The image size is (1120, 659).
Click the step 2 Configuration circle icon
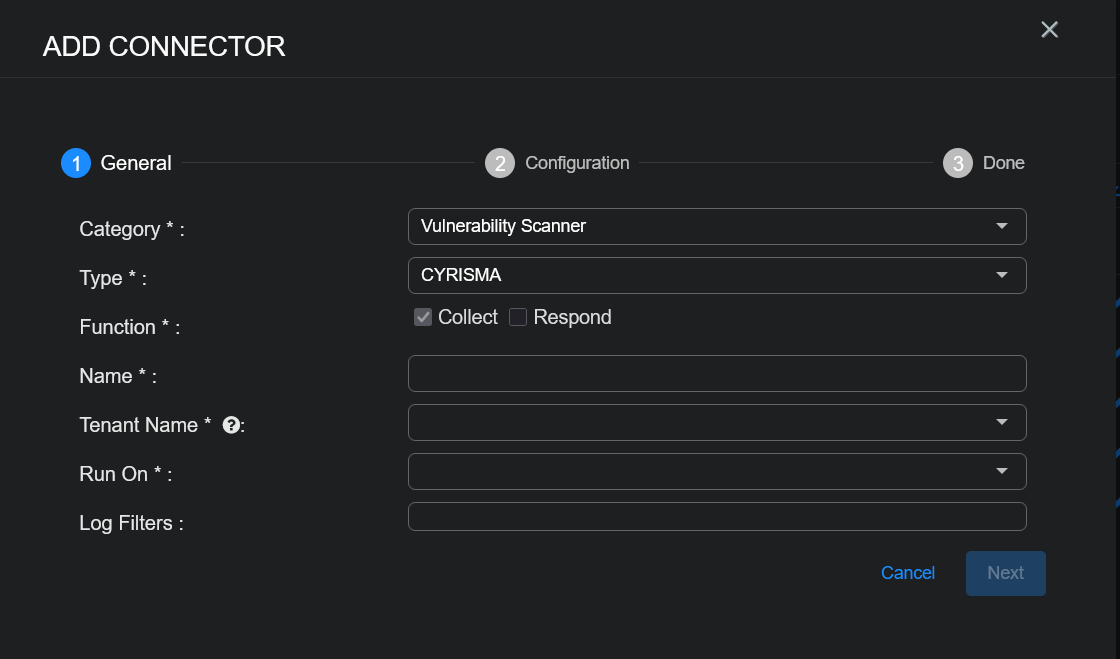pyautogui.click(x=500, y=163)
